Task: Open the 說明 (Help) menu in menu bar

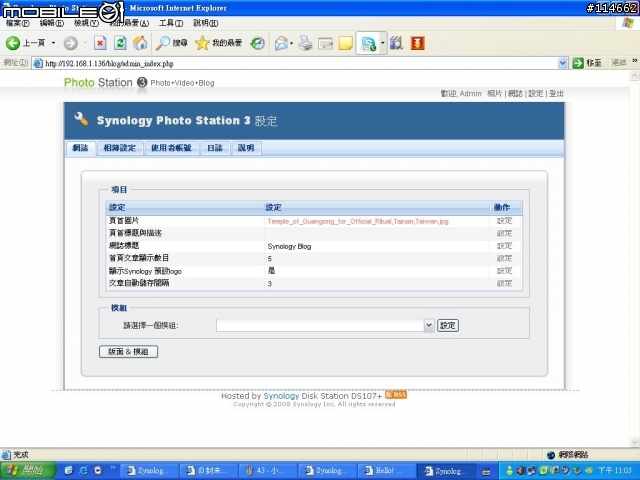Action: 205,23
